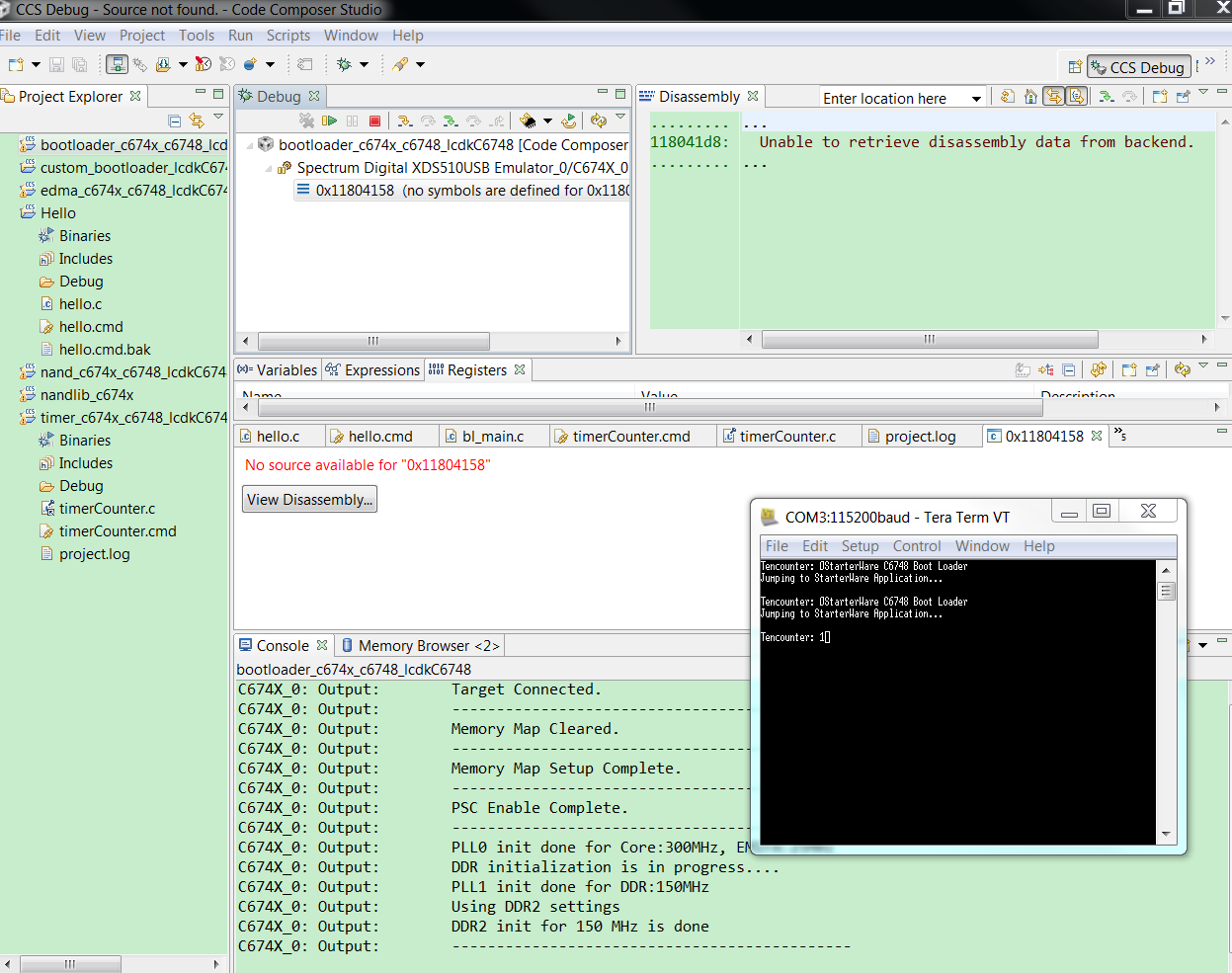Click the Suspend button in Debug toolbar
Viewport: 1232px width, 973px height.
352,121
